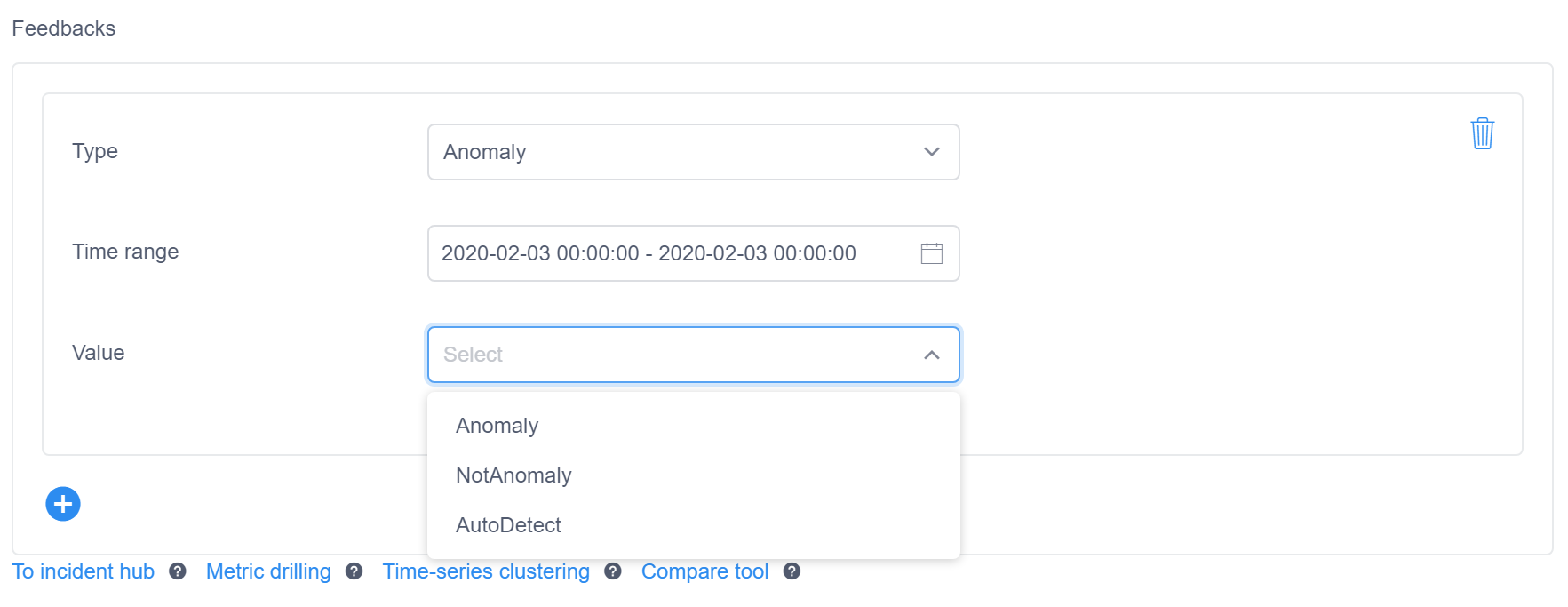Delete feedback entry with trash icon

tap(1482, 133)
